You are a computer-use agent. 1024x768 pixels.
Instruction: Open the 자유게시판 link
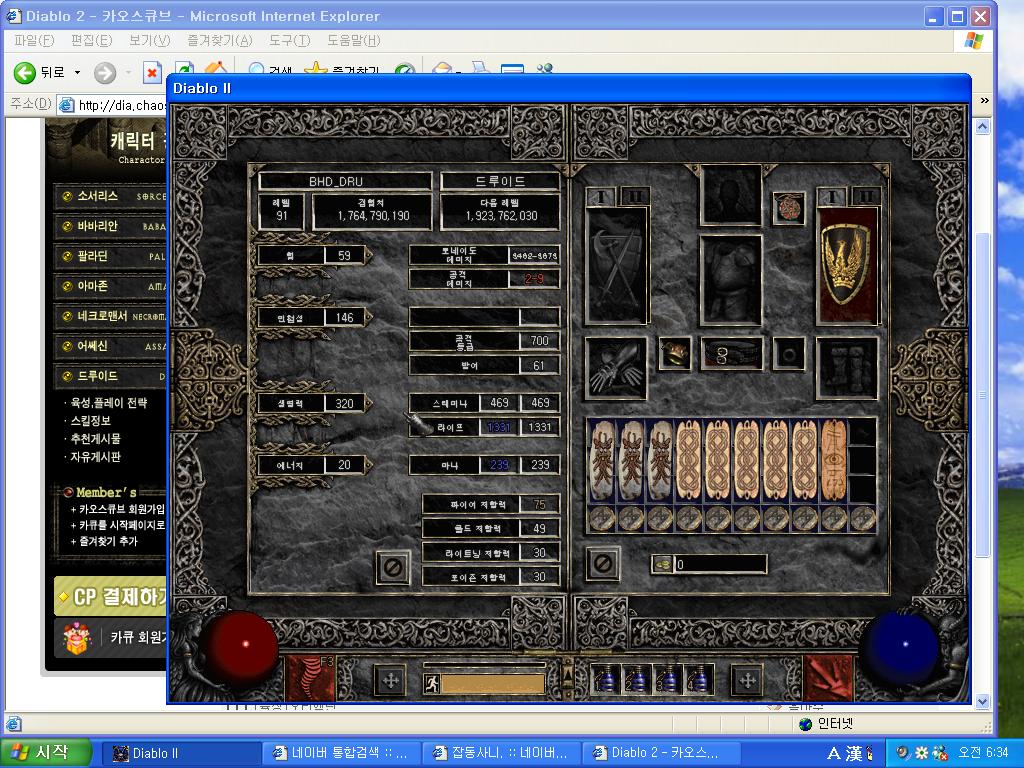click(95, 457)
